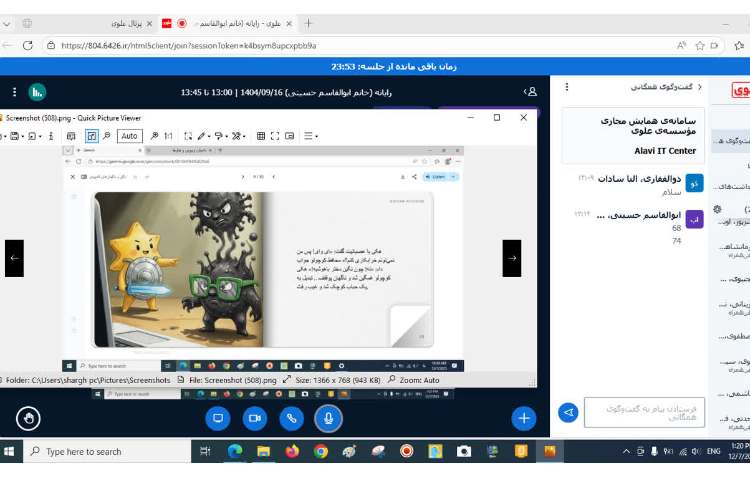Open the blue plus actions button
Screen dimensions: 750x480
523,418
